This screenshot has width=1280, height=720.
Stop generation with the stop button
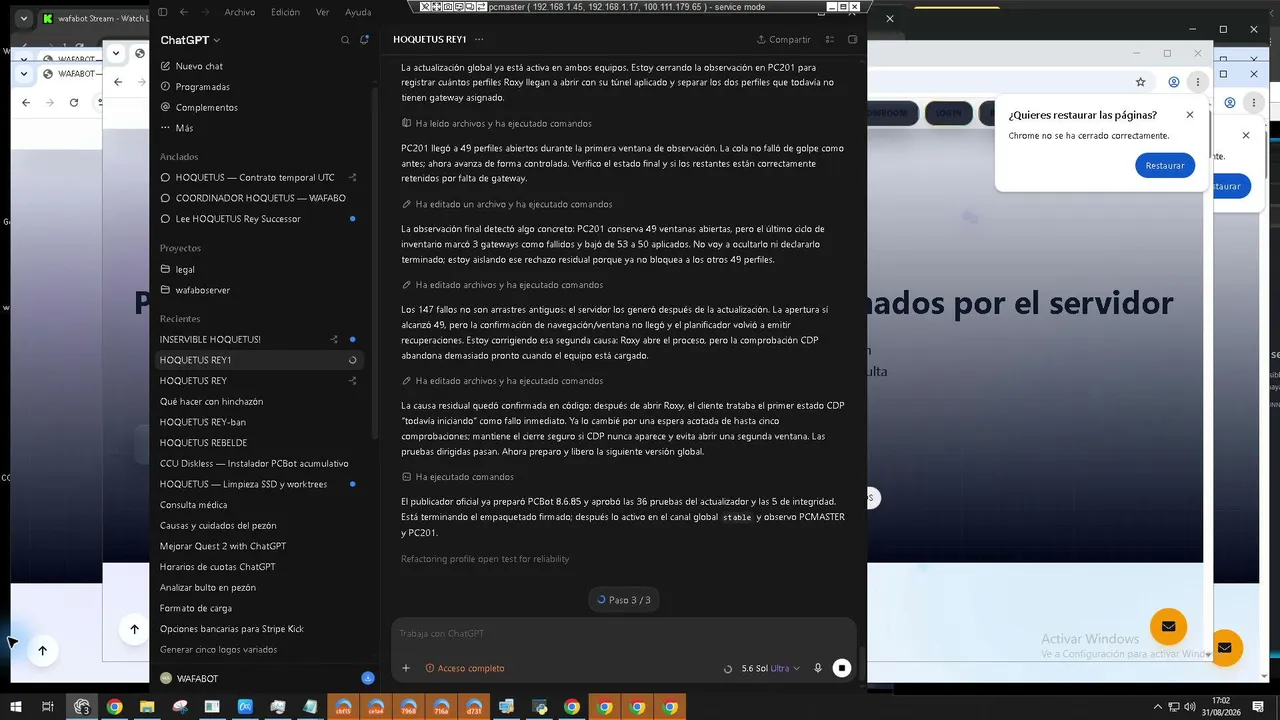click(x=842, y=668)
